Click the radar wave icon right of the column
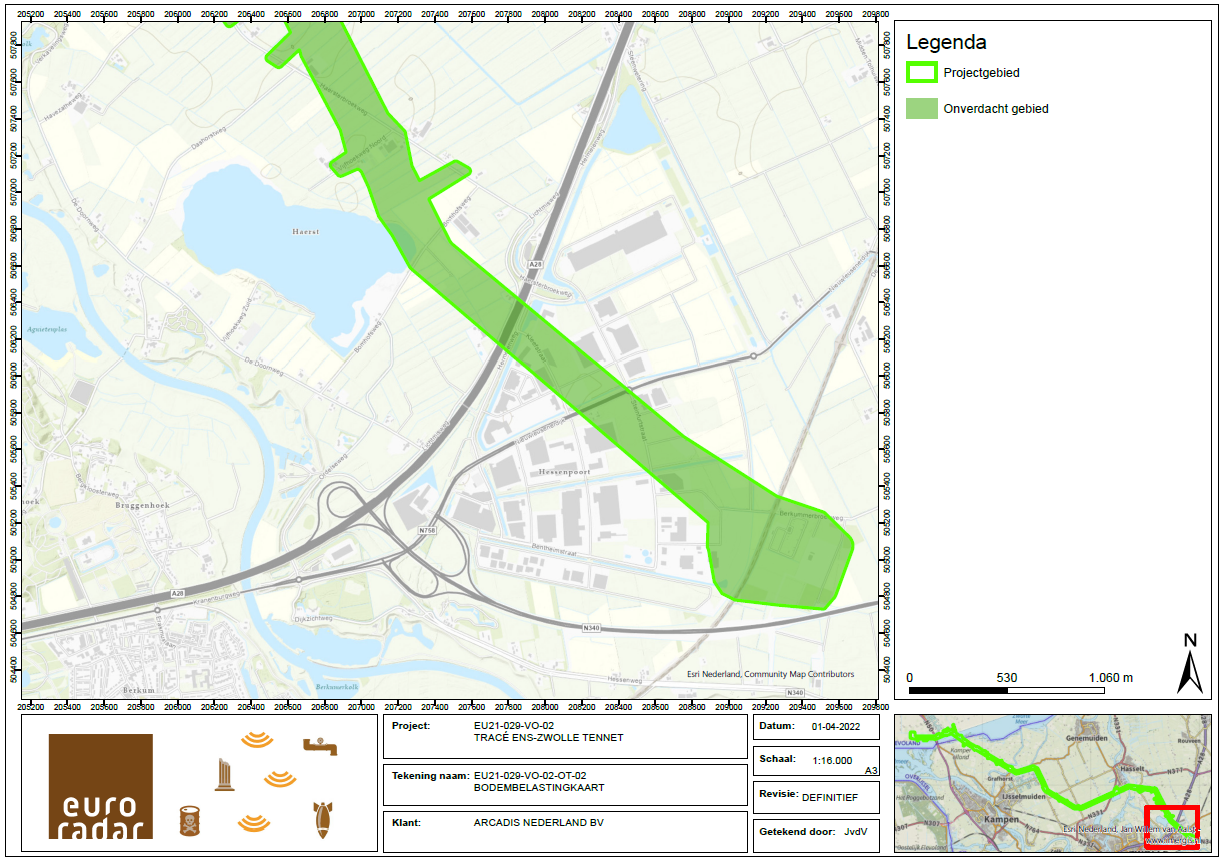The height and width of the screenshot is (863, 1223). 279,777
